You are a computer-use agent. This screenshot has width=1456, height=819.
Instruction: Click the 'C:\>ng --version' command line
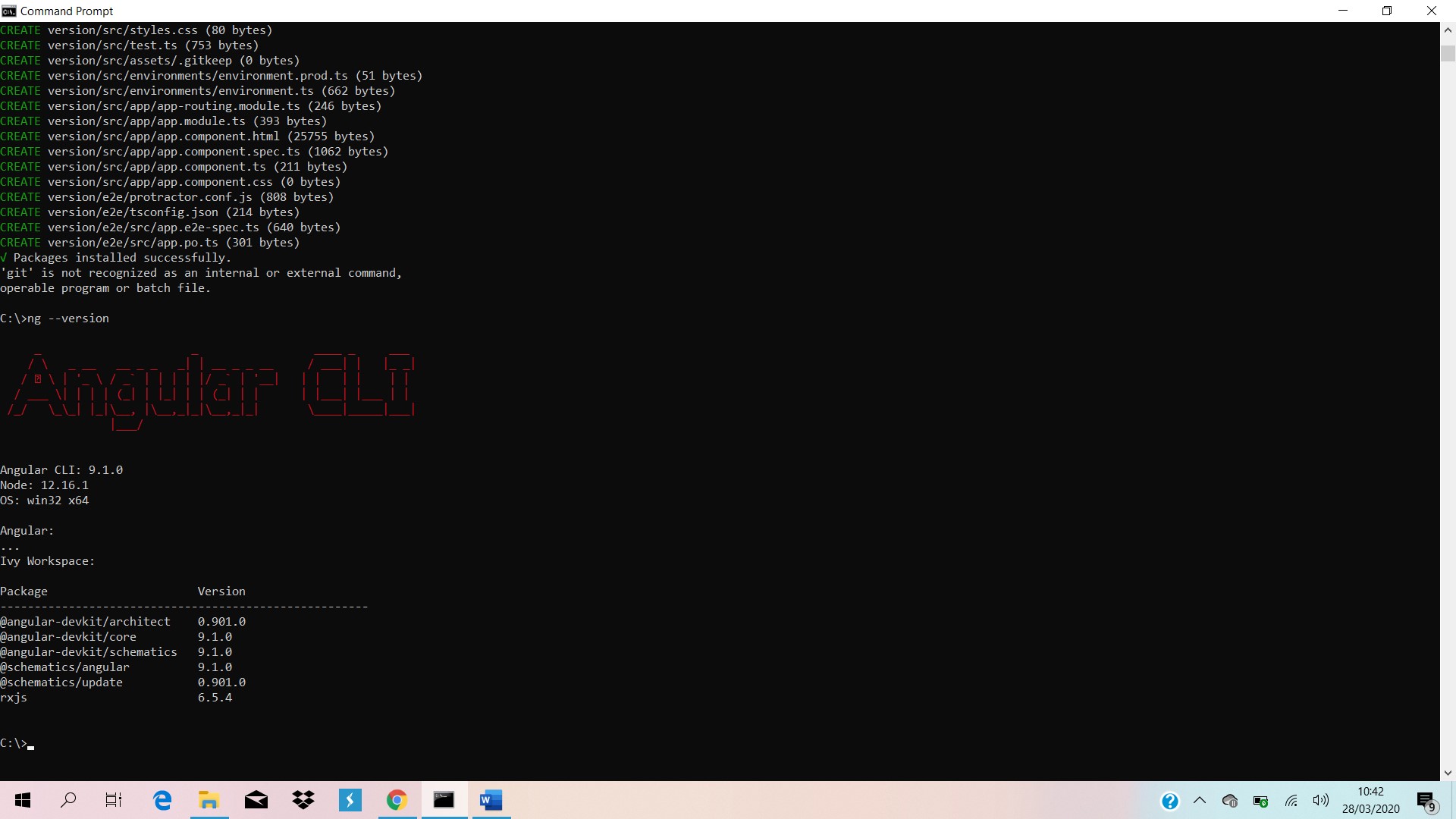[55, 318]
